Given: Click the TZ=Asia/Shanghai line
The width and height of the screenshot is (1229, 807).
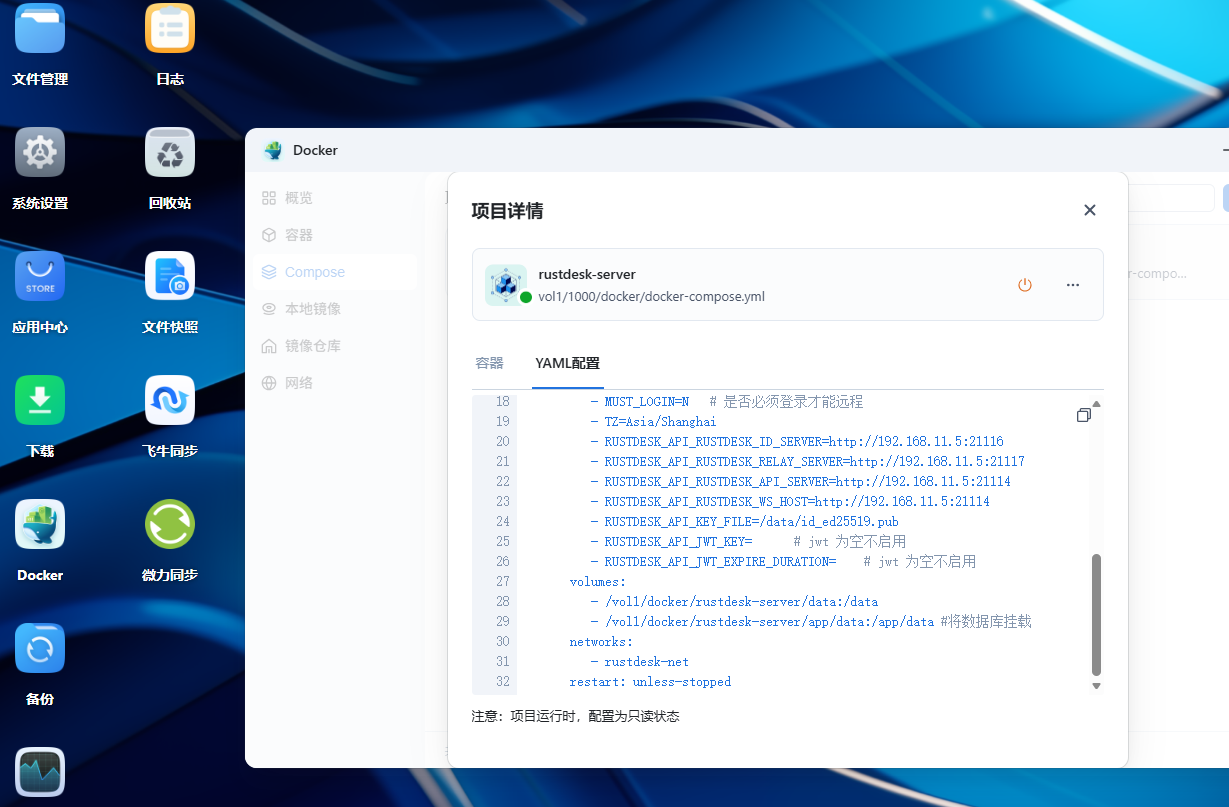Looking at the screenshot, I should pos(653,422).
